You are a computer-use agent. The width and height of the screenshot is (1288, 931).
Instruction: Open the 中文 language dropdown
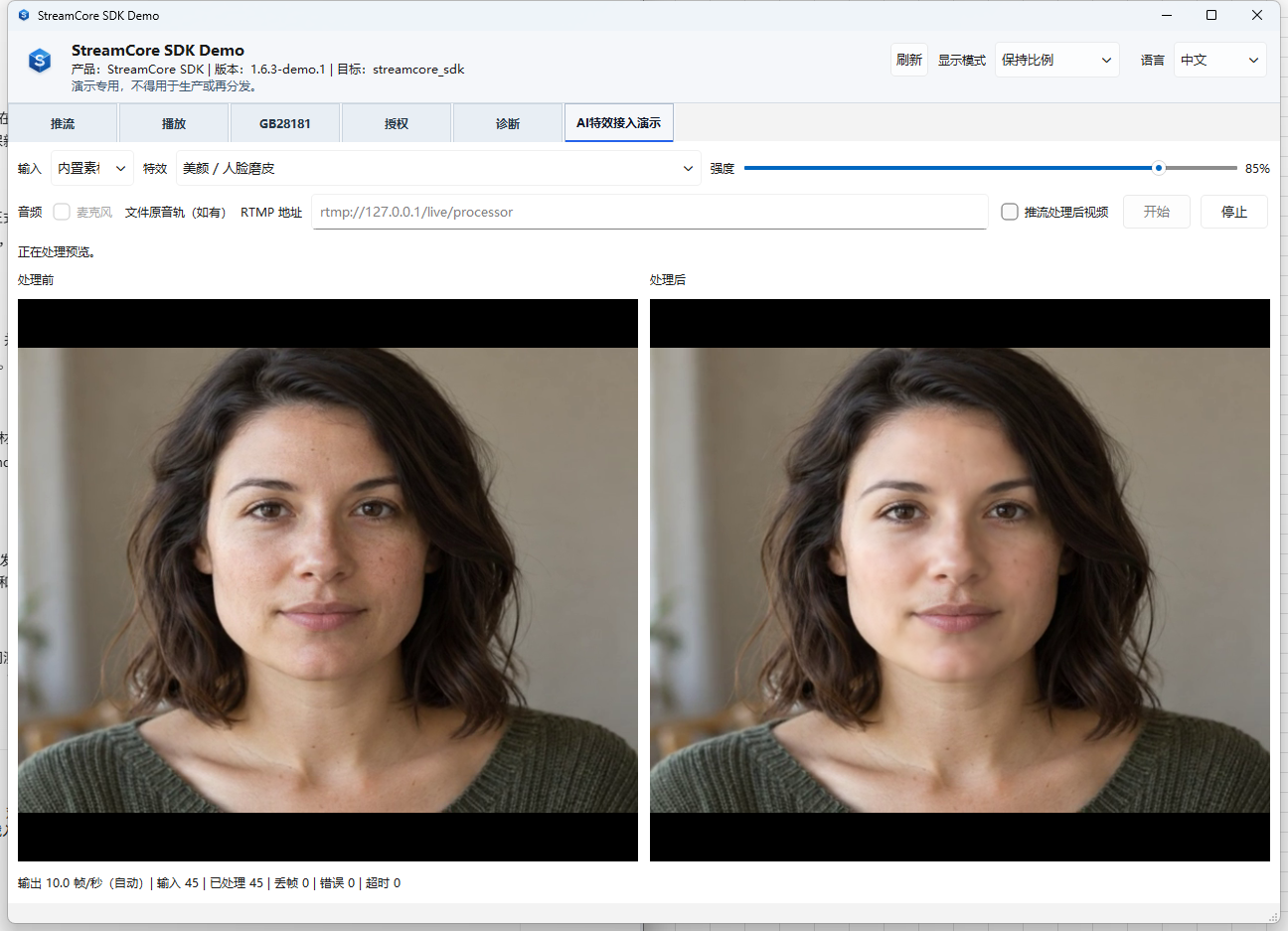1219,60
